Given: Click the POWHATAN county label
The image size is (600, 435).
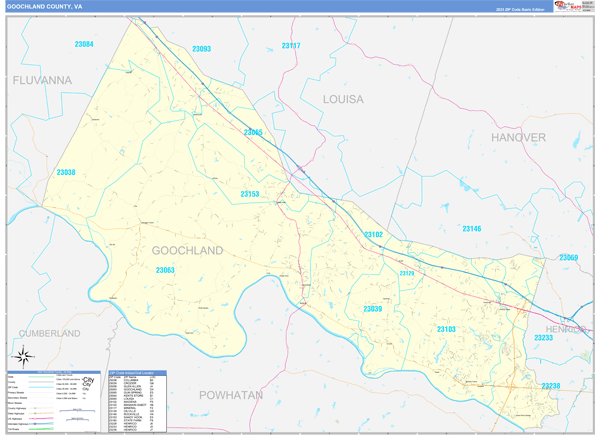Looking at the screenshot, I should [231, 395].
